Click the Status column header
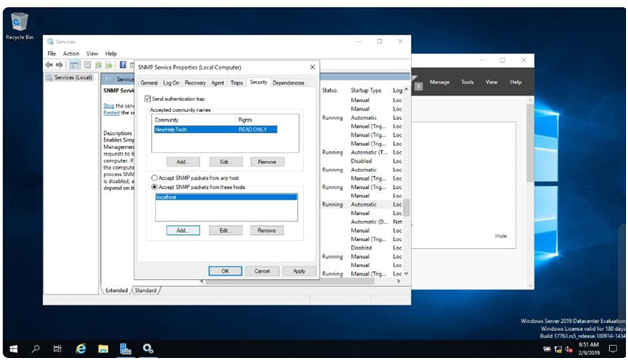This screenshot has width=628, height=360. [330, 91]
